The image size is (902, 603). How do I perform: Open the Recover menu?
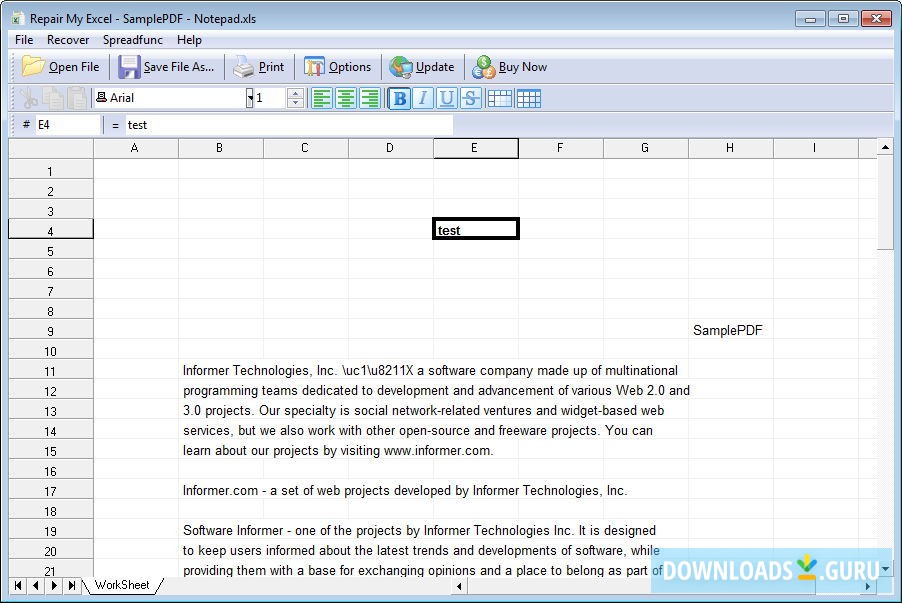(67, 40)
